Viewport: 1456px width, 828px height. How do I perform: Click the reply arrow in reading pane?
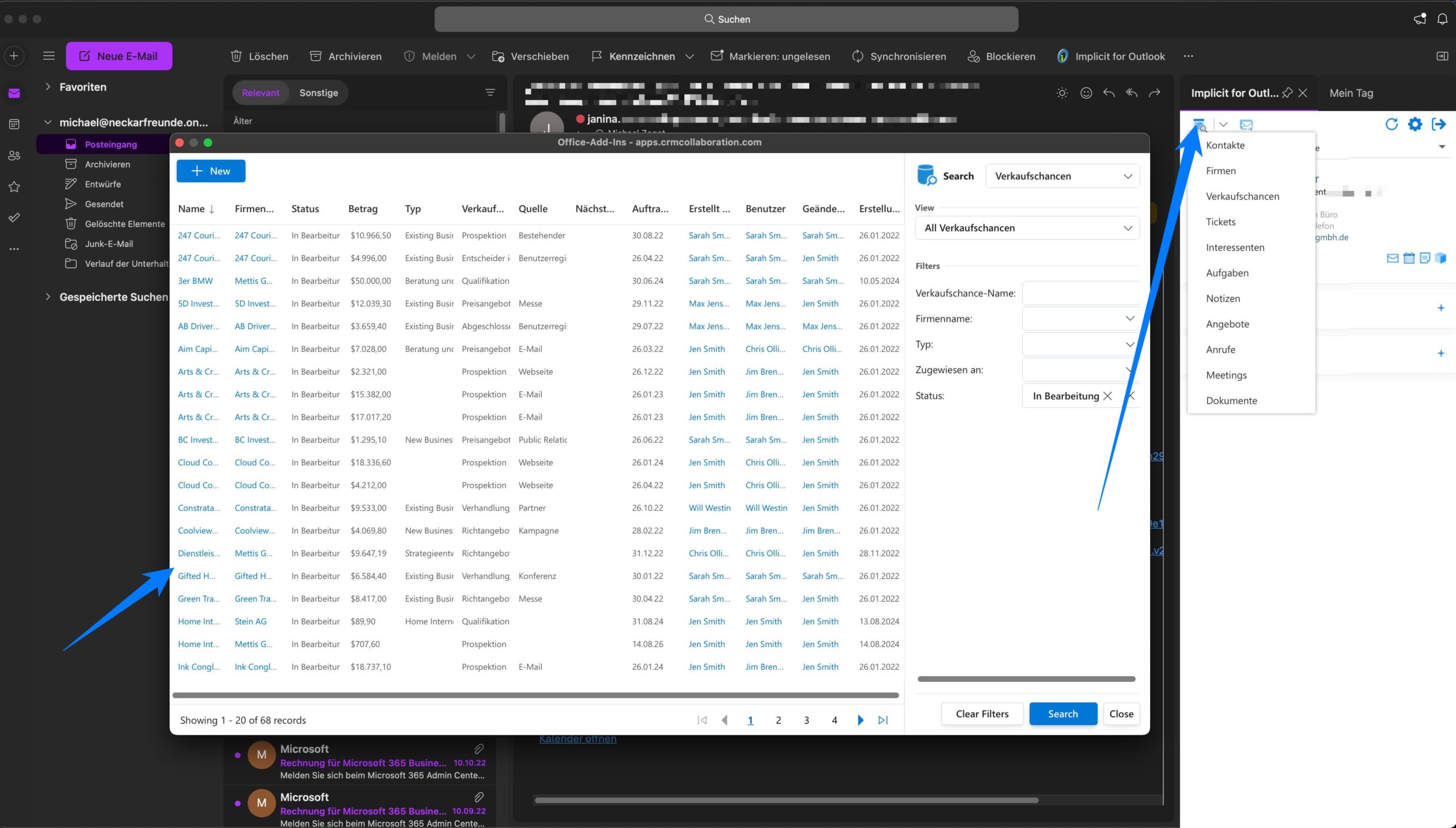tap(1108, 93)
